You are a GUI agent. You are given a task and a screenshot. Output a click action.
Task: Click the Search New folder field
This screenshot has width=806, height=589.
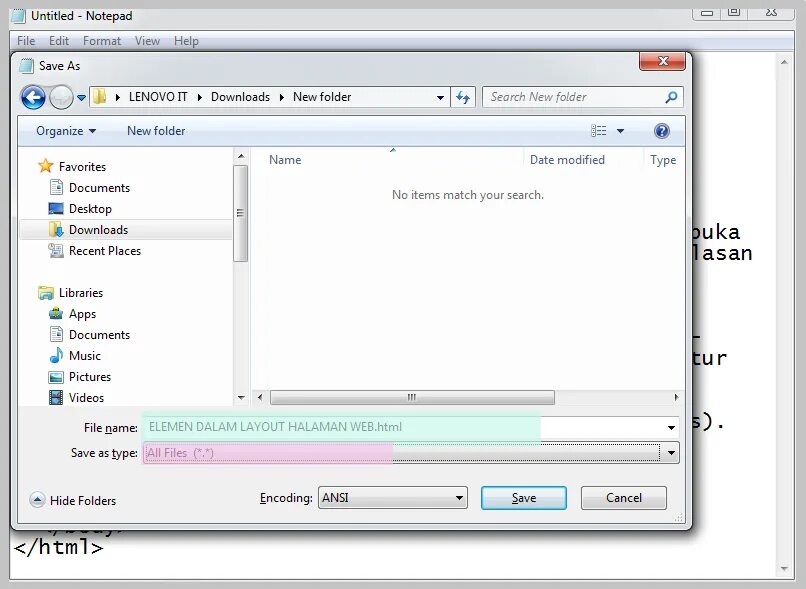582,97
